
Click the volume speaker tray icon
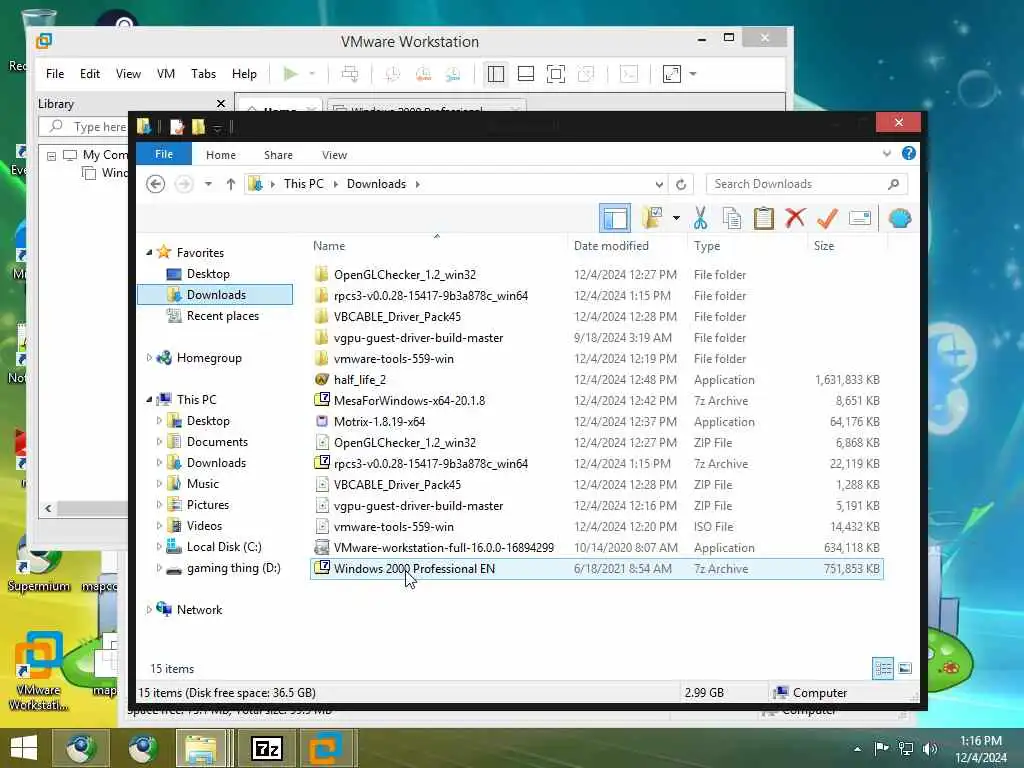point(929,748)
